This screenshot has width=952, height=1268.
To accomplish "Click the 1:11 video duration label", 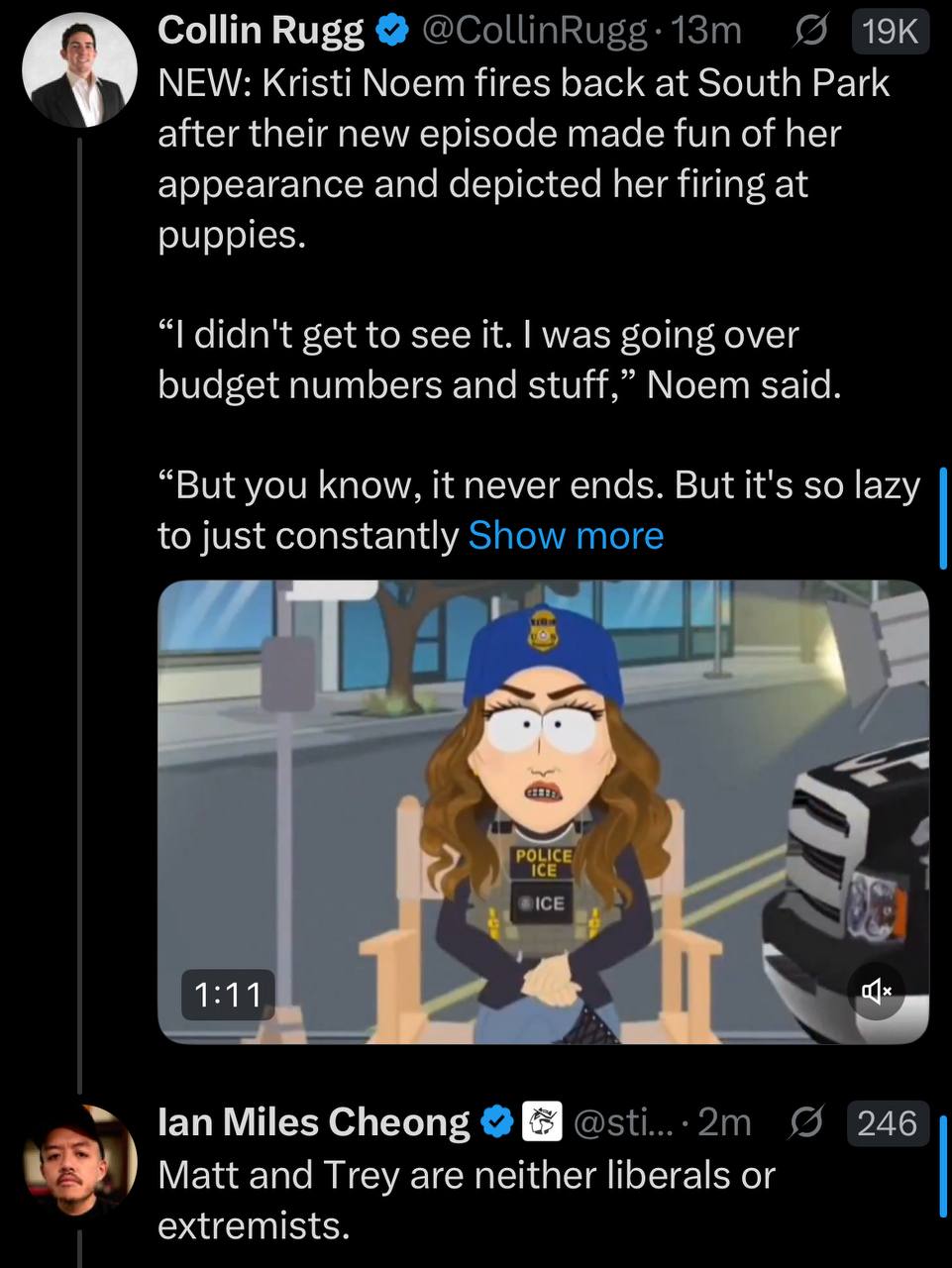I will pyautogui.click(x=228, y=994).
